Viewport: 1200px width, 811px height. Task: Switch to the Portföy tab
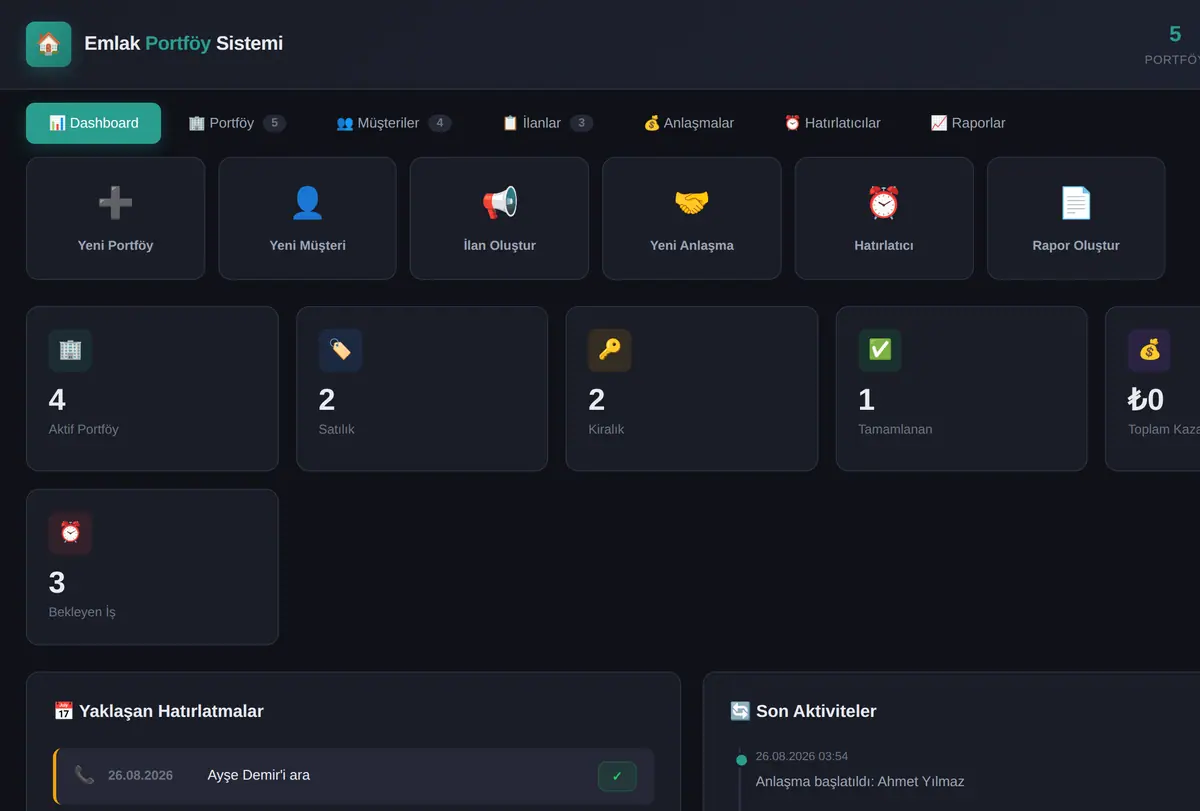(x=237, y=123)
